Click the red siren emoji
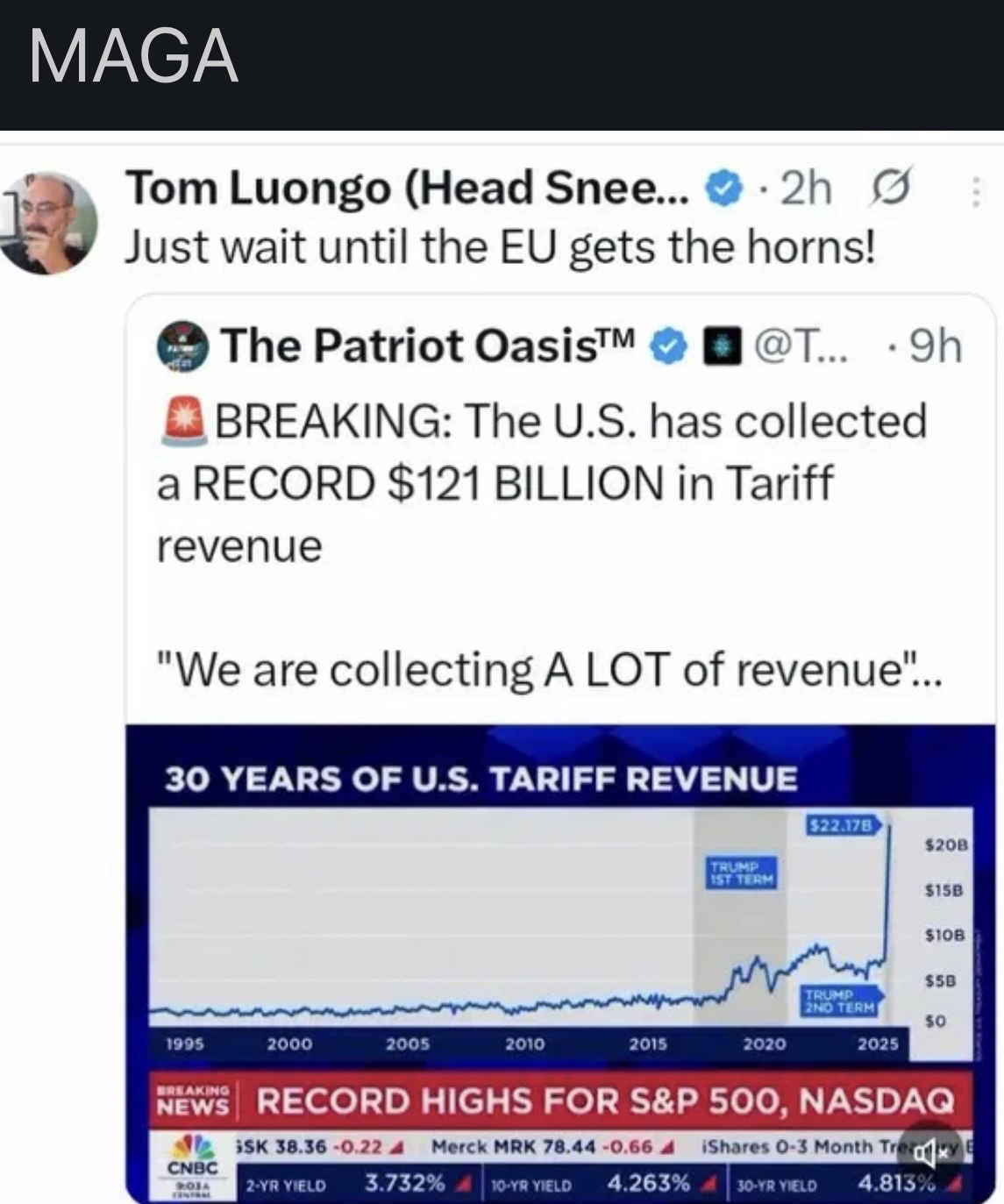 coord(184,421)
